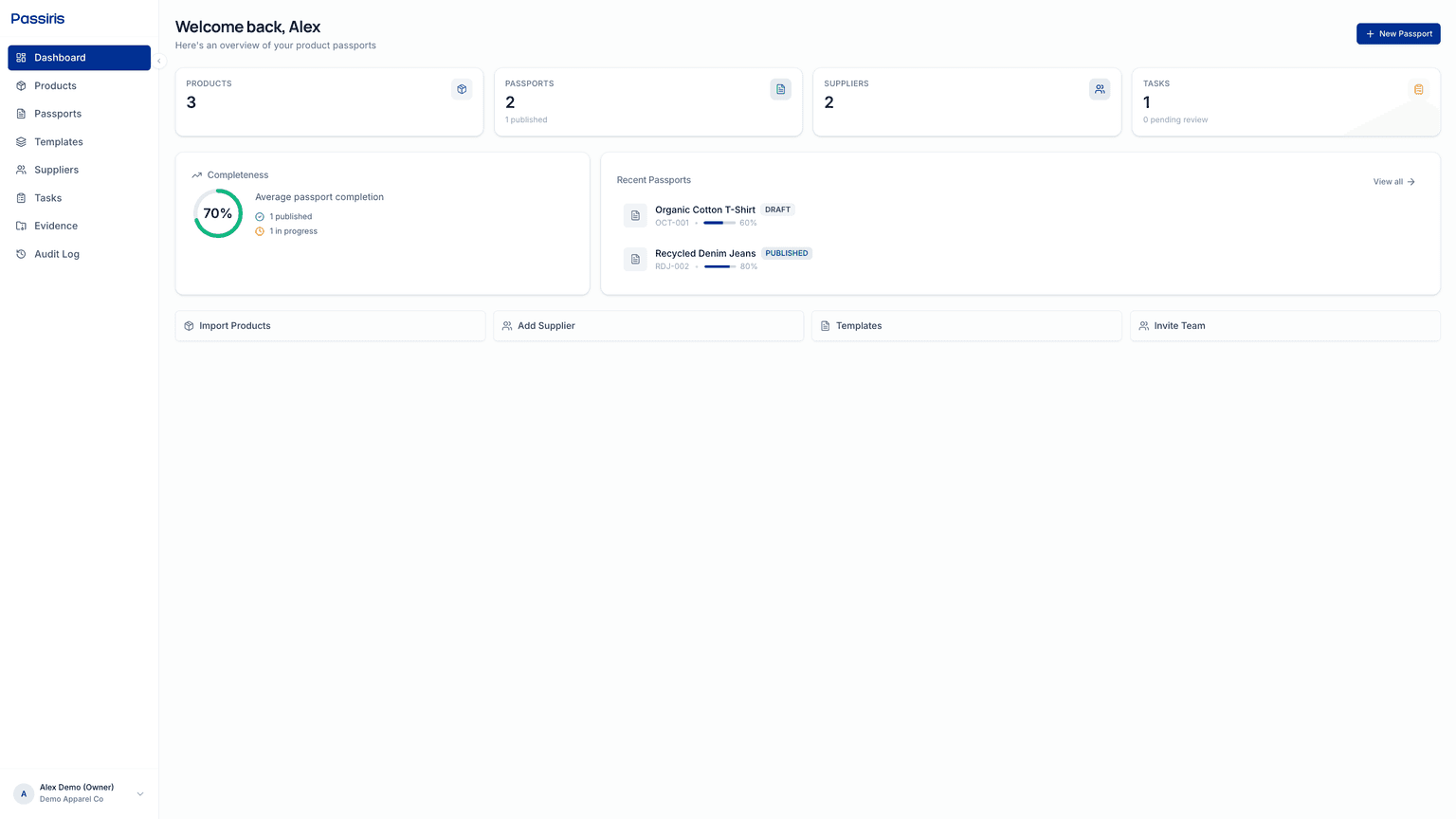This screenshot has height=819, width=1456.
Task: Open View all recent passports
Action: [1392, 181]
